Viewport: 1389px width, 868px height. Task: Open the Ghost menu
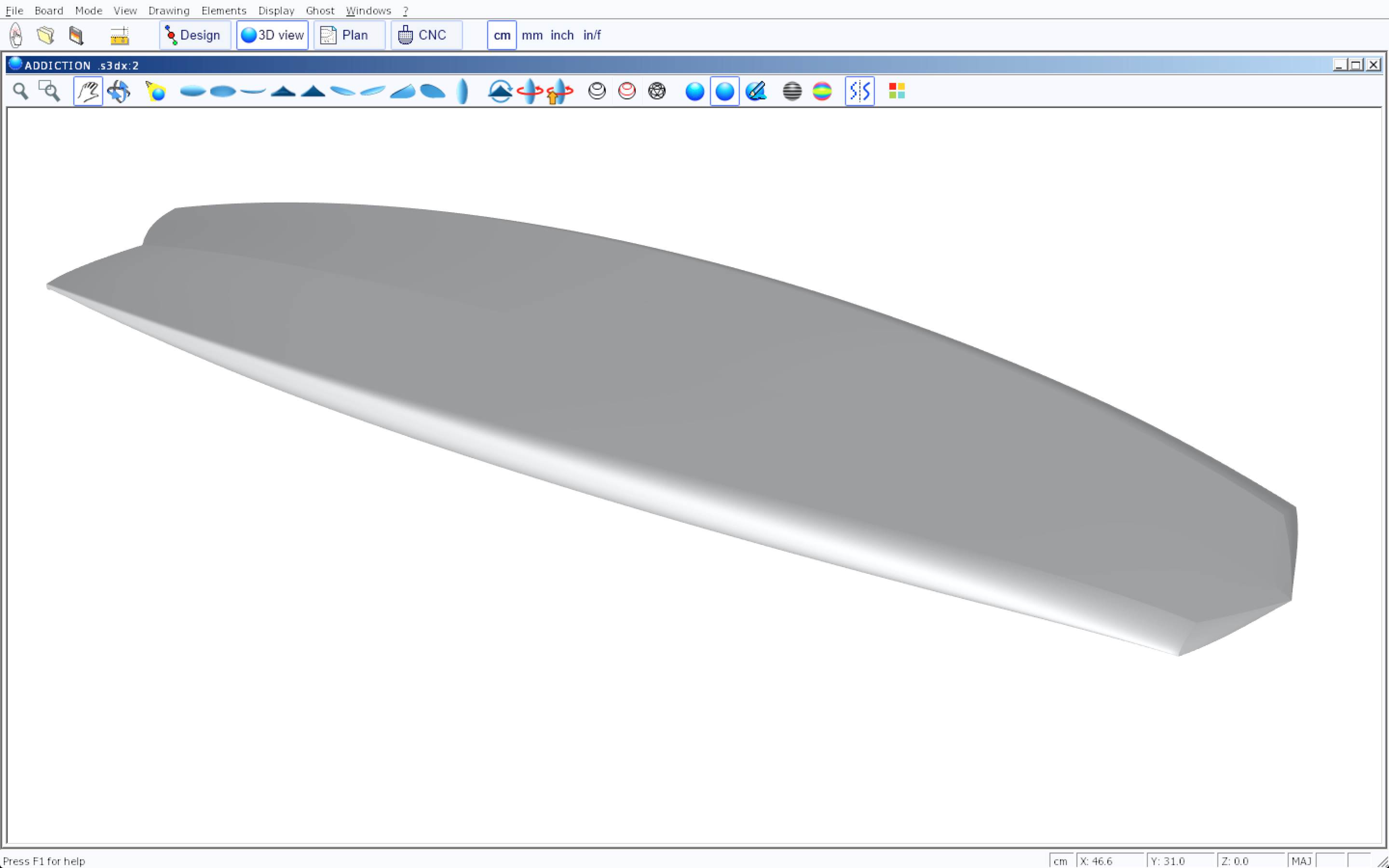pyautogui.click(x=320, y=10)
